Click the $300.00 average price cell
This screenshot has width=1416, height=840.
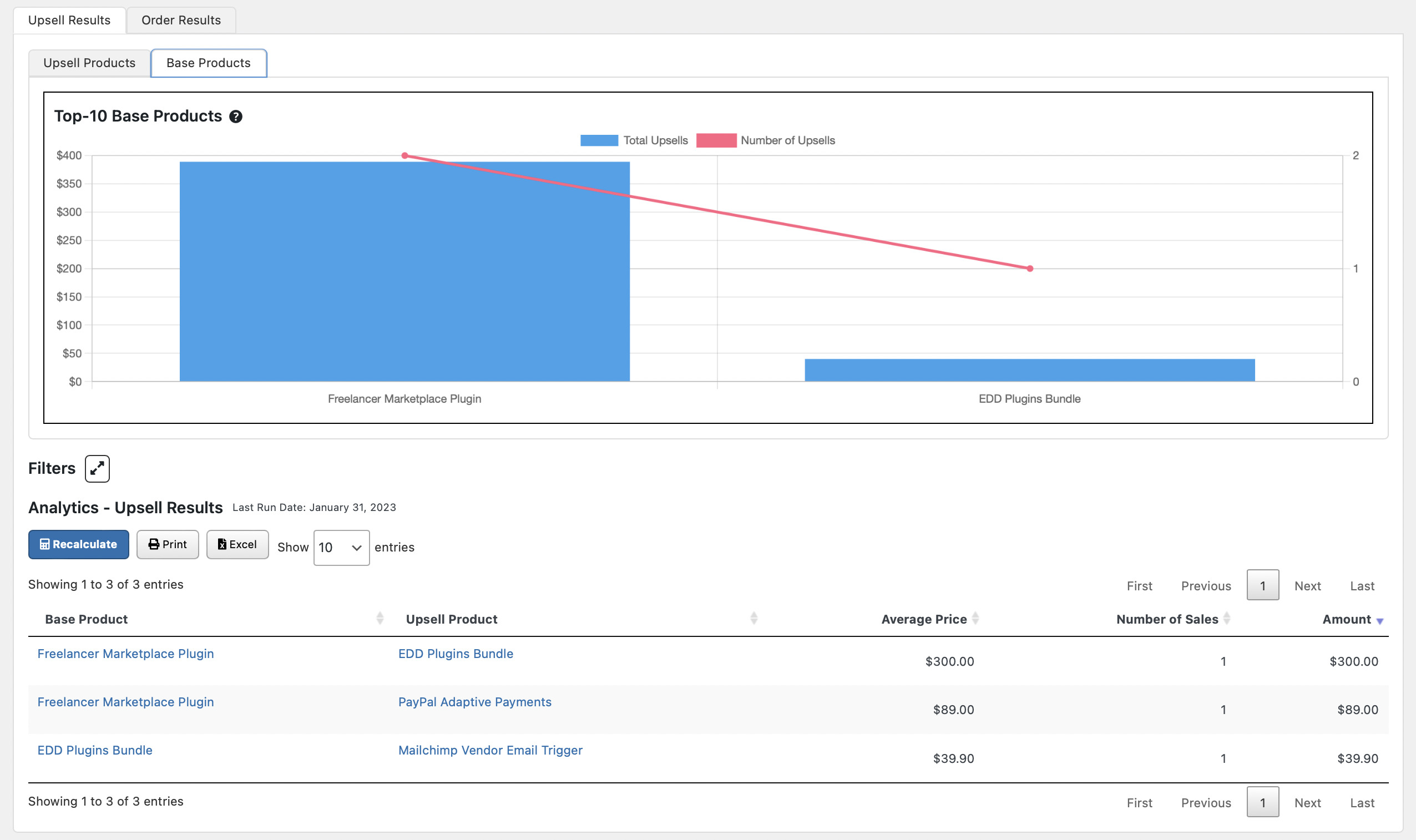coord(950,661)
